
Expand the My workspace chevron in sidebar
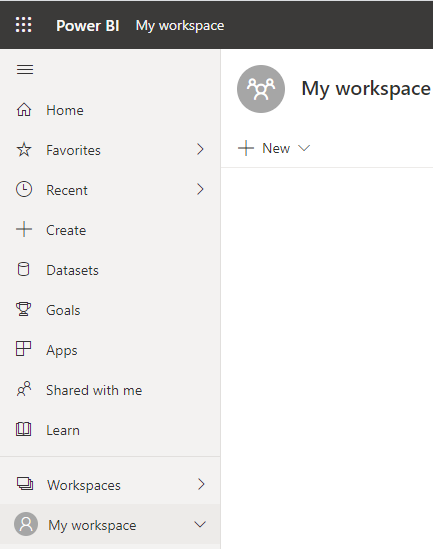point(200,524)
